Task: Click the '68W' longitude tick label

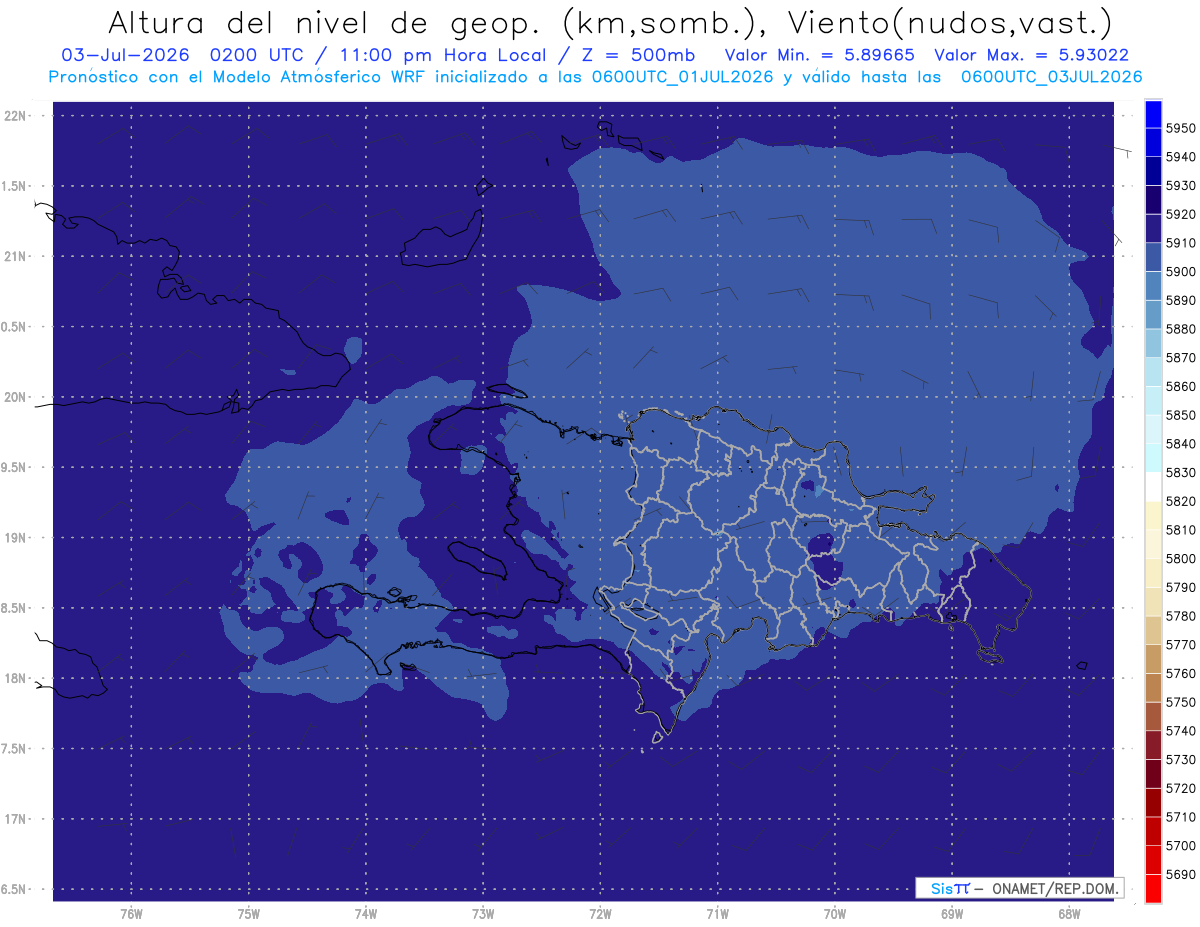Action: [1069, 913]
